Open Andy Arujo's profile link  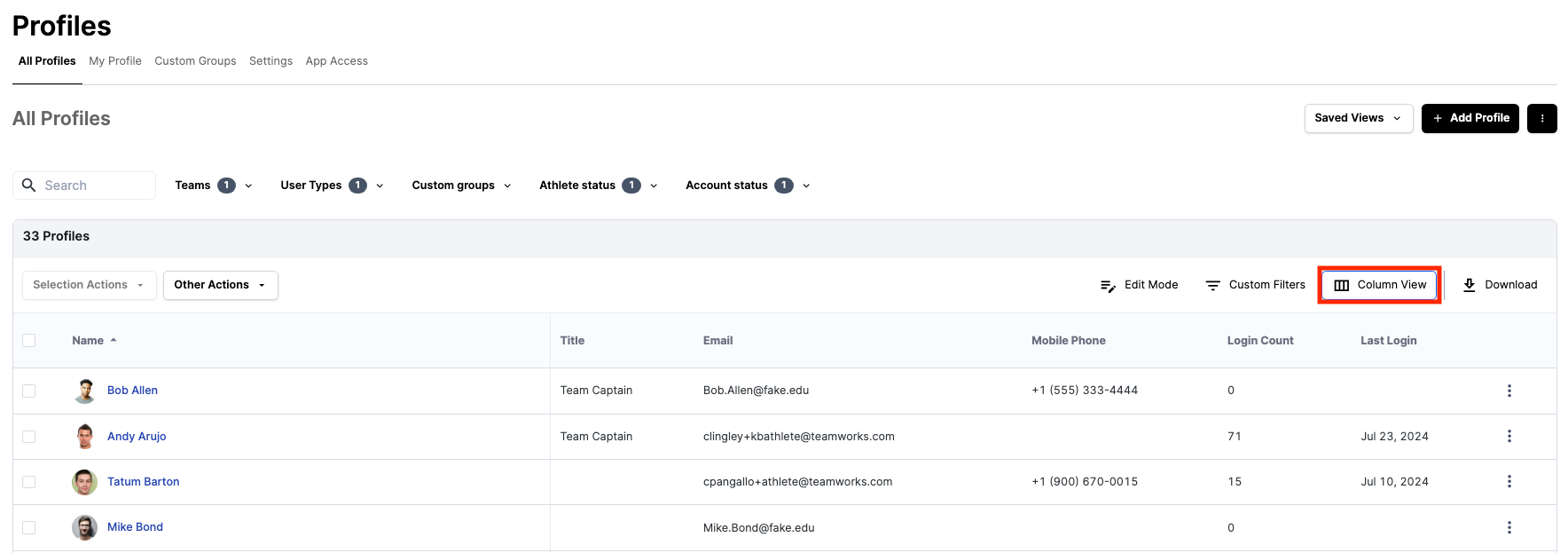137,436
